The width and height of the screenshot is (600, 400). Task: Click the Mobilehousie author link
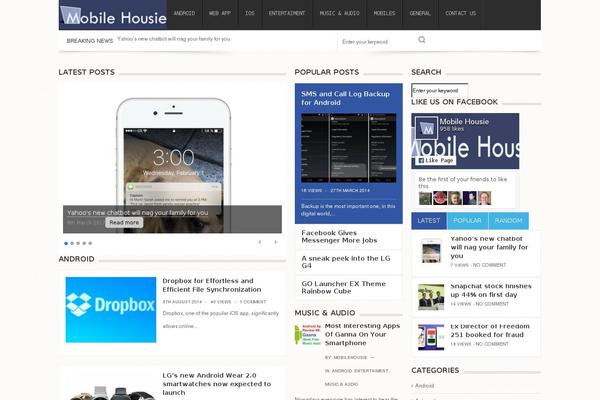point(350,358)
